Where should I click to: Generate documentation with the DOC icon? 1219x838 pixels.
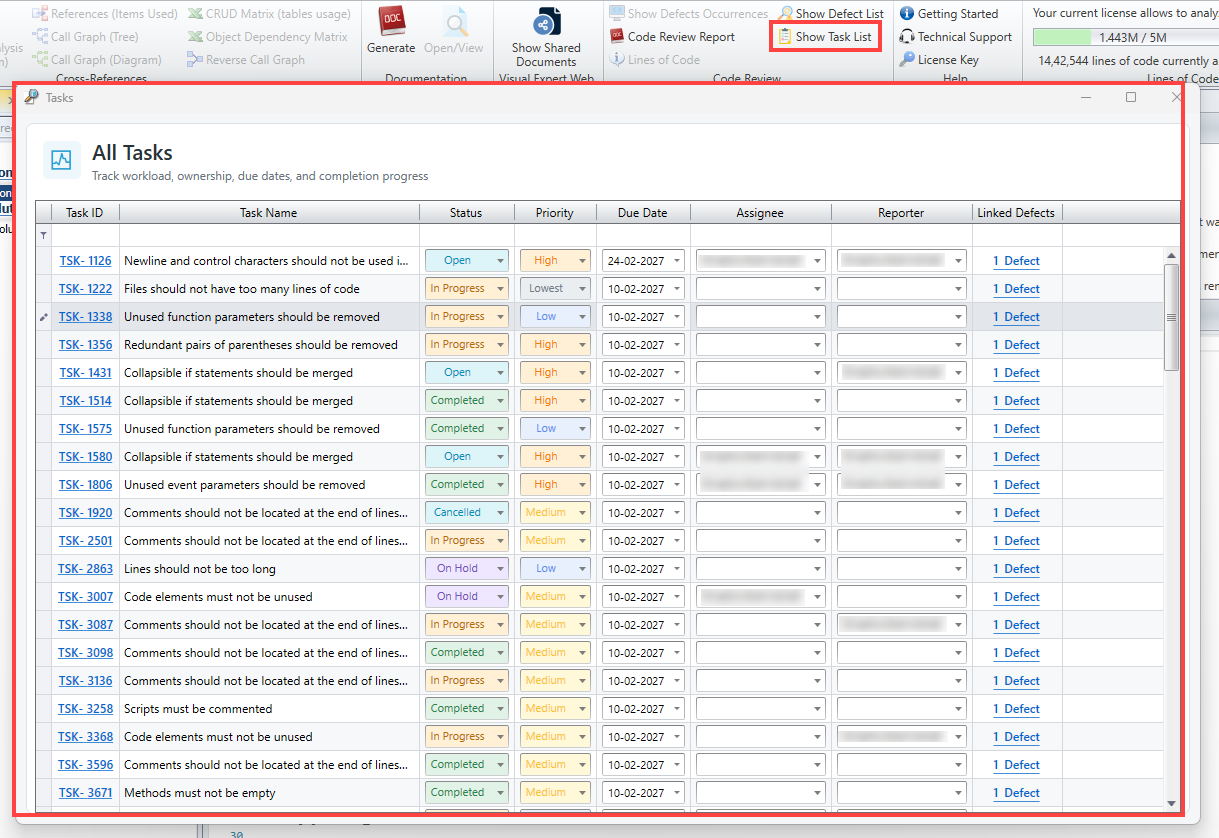391,30
